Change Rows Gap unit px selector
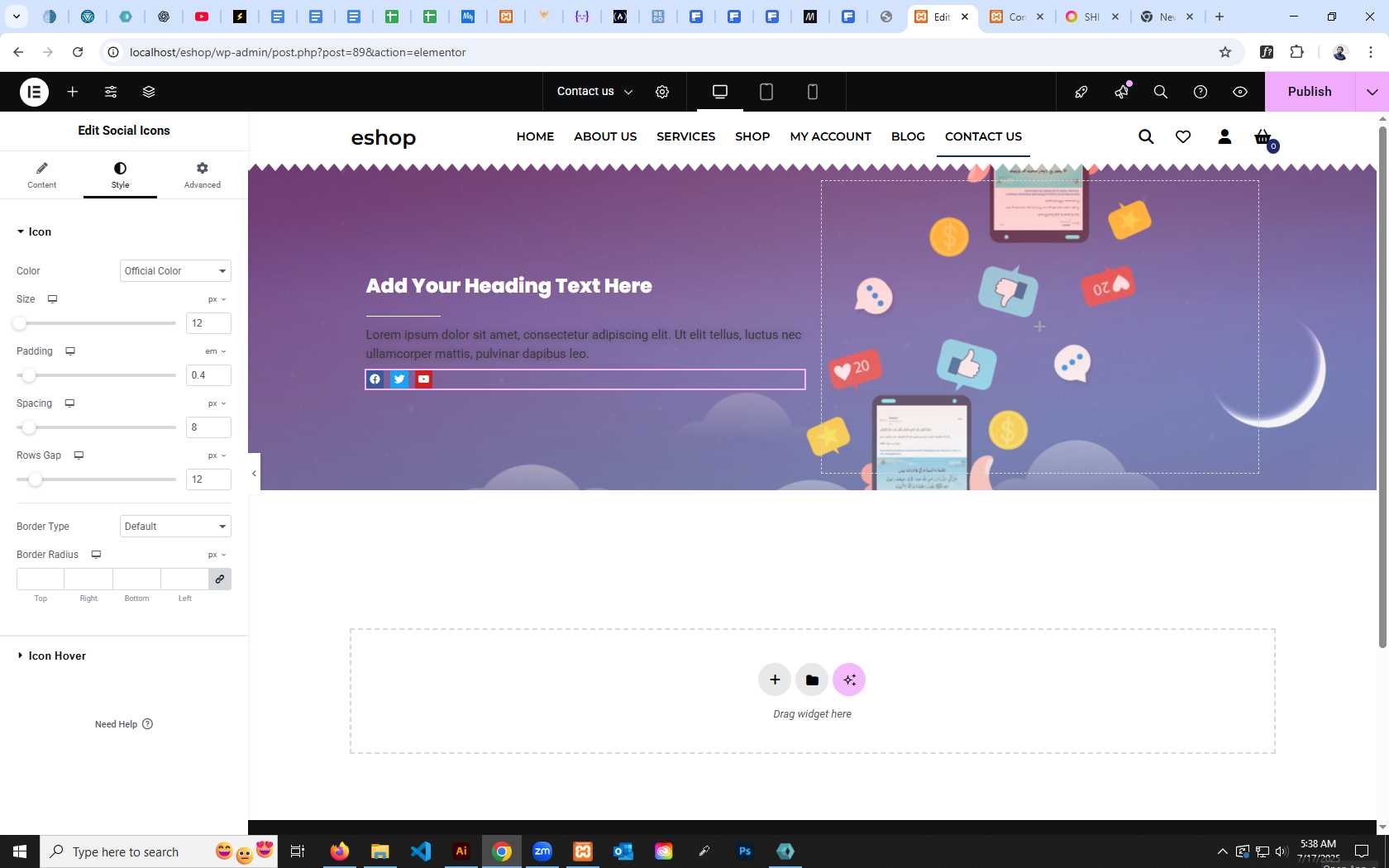Image resolution: width=1389 pixels, height=868 pixels. click(x=217, y=455)
